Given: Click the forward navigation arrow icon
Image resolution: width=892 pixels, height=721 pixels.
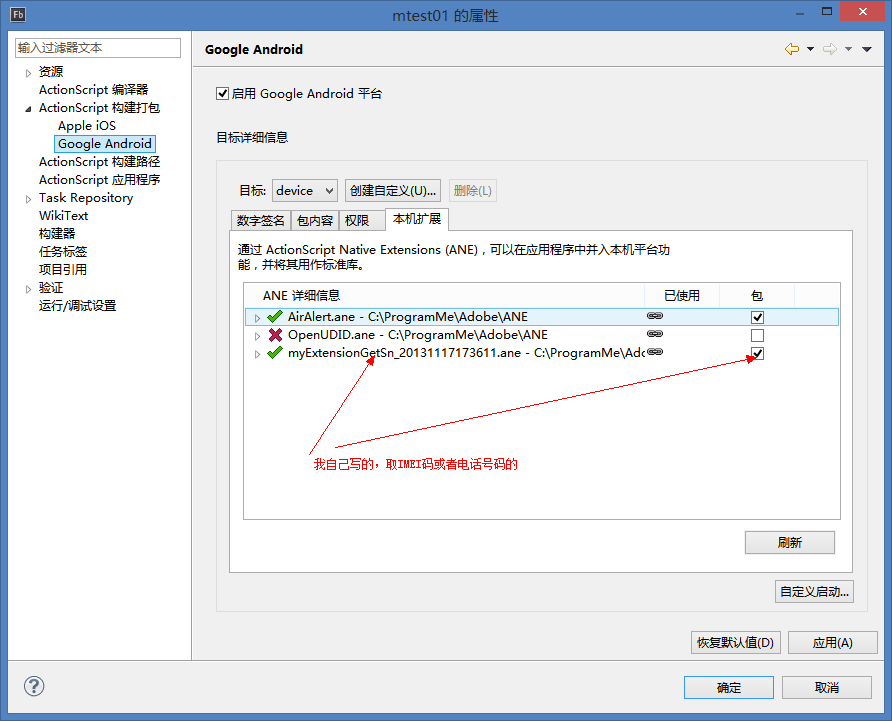Looking at the screenshot, I should (x=830, y=49).
